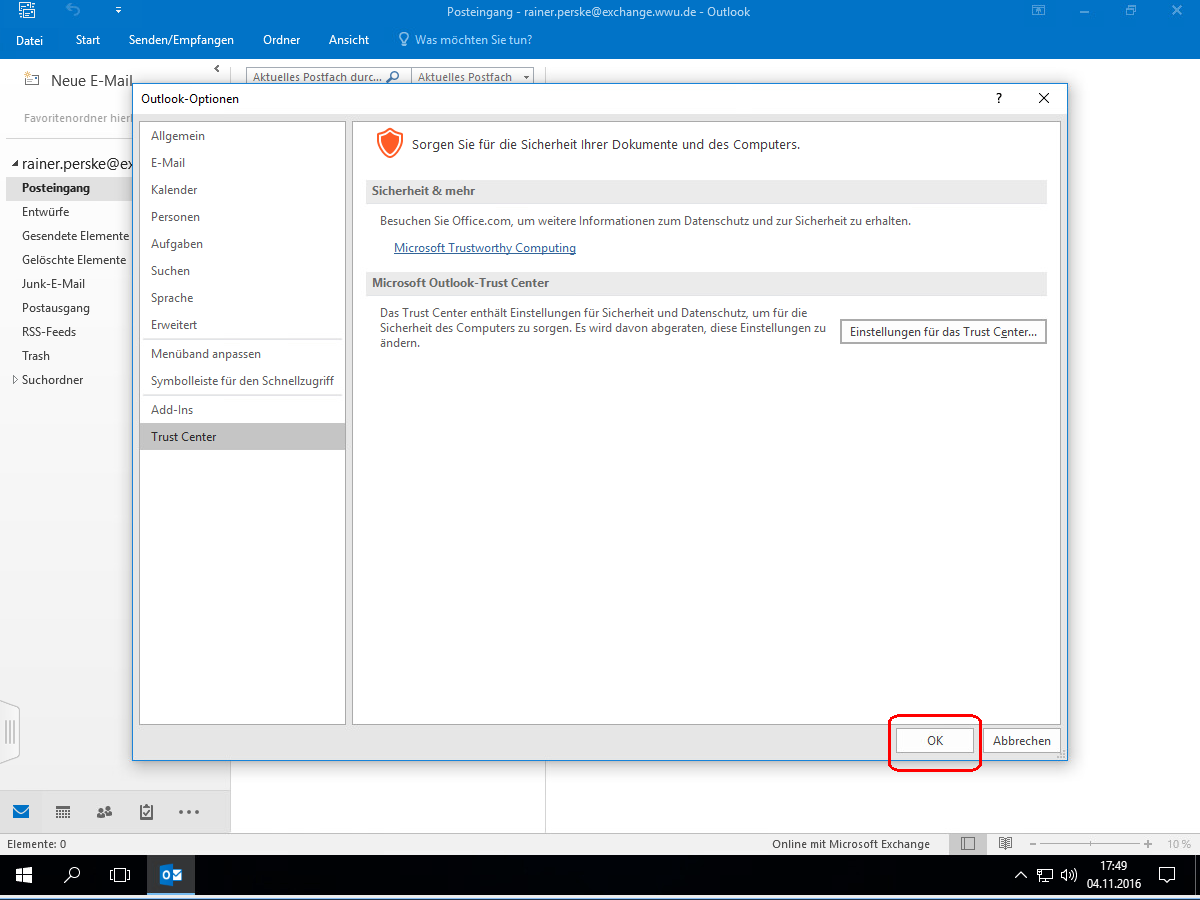Open the Microsoft Trustworthy Computing link
Screen dimensions: 1200x900
(484, 248)
